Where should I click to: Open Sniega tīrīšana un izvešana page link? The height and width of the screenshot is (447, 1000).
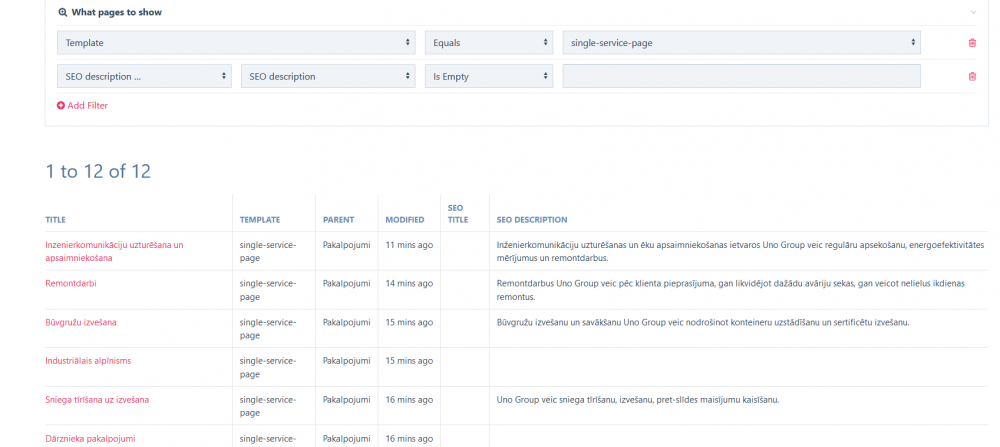pyautogui.click(x=97, y=400)
